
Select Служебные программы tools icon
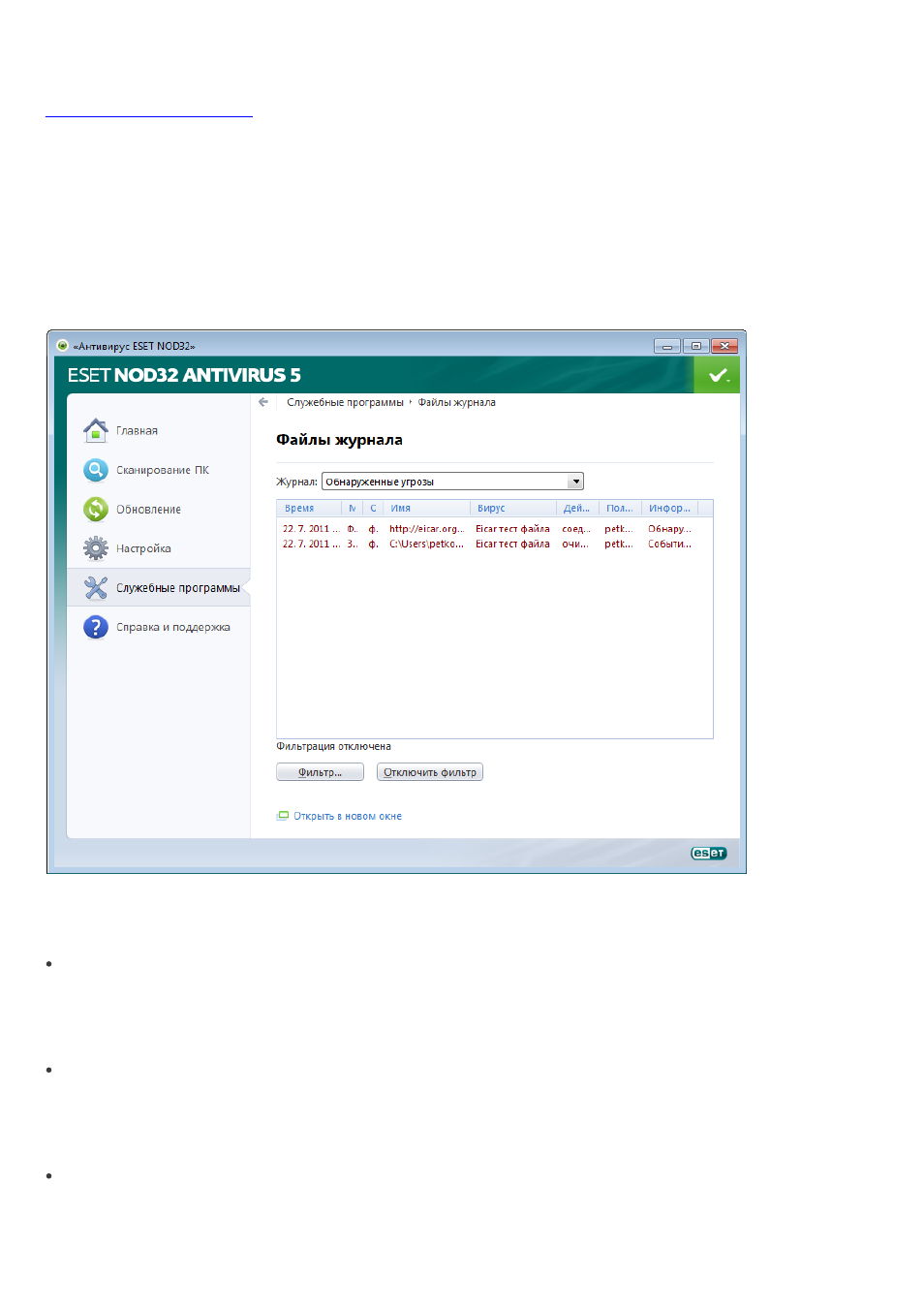tap(95, 587)
